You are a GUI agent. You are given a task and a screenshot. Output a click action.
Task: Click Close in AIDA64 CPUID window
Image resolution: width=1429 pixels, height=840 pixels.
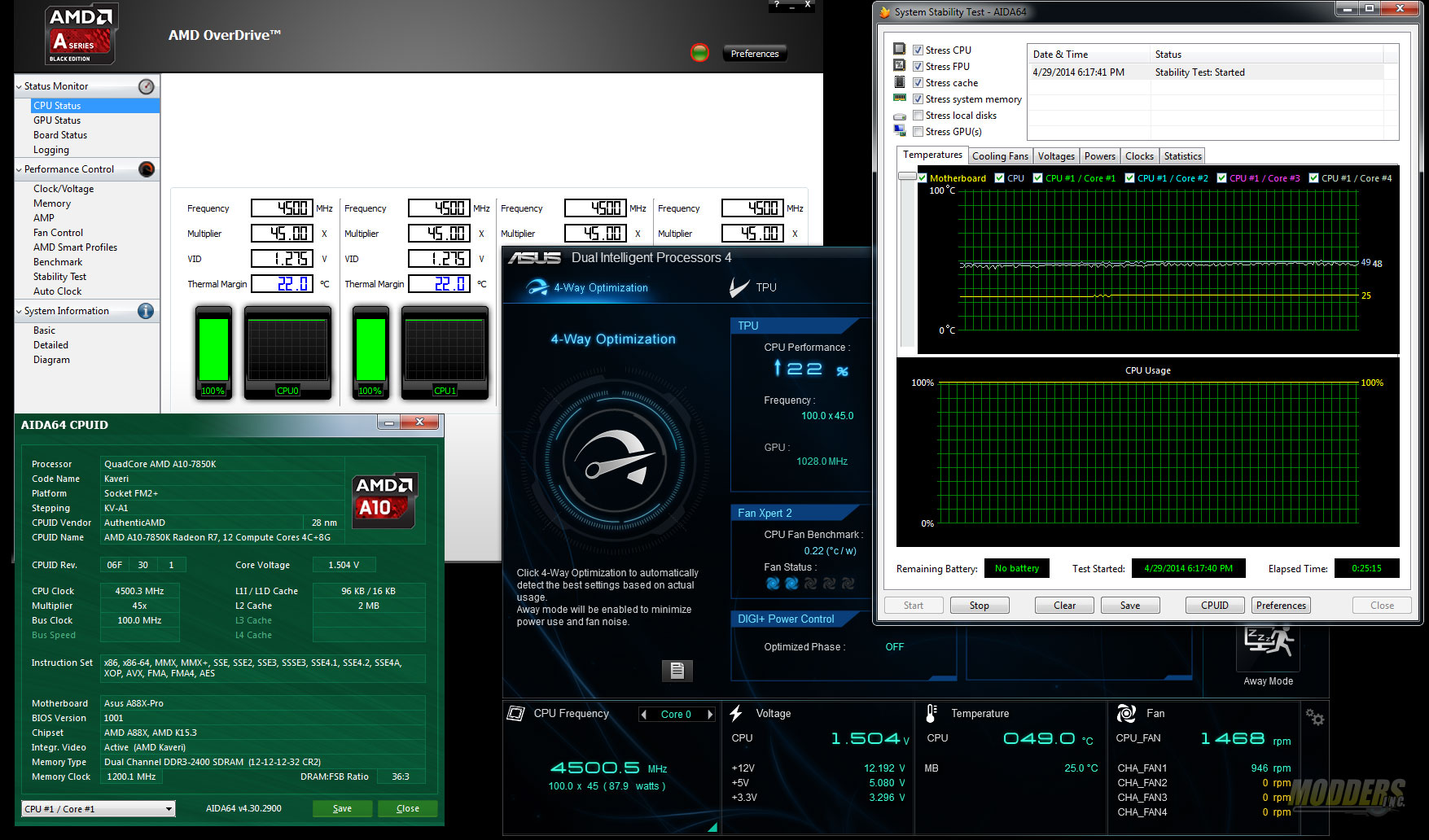pos(408,808)
